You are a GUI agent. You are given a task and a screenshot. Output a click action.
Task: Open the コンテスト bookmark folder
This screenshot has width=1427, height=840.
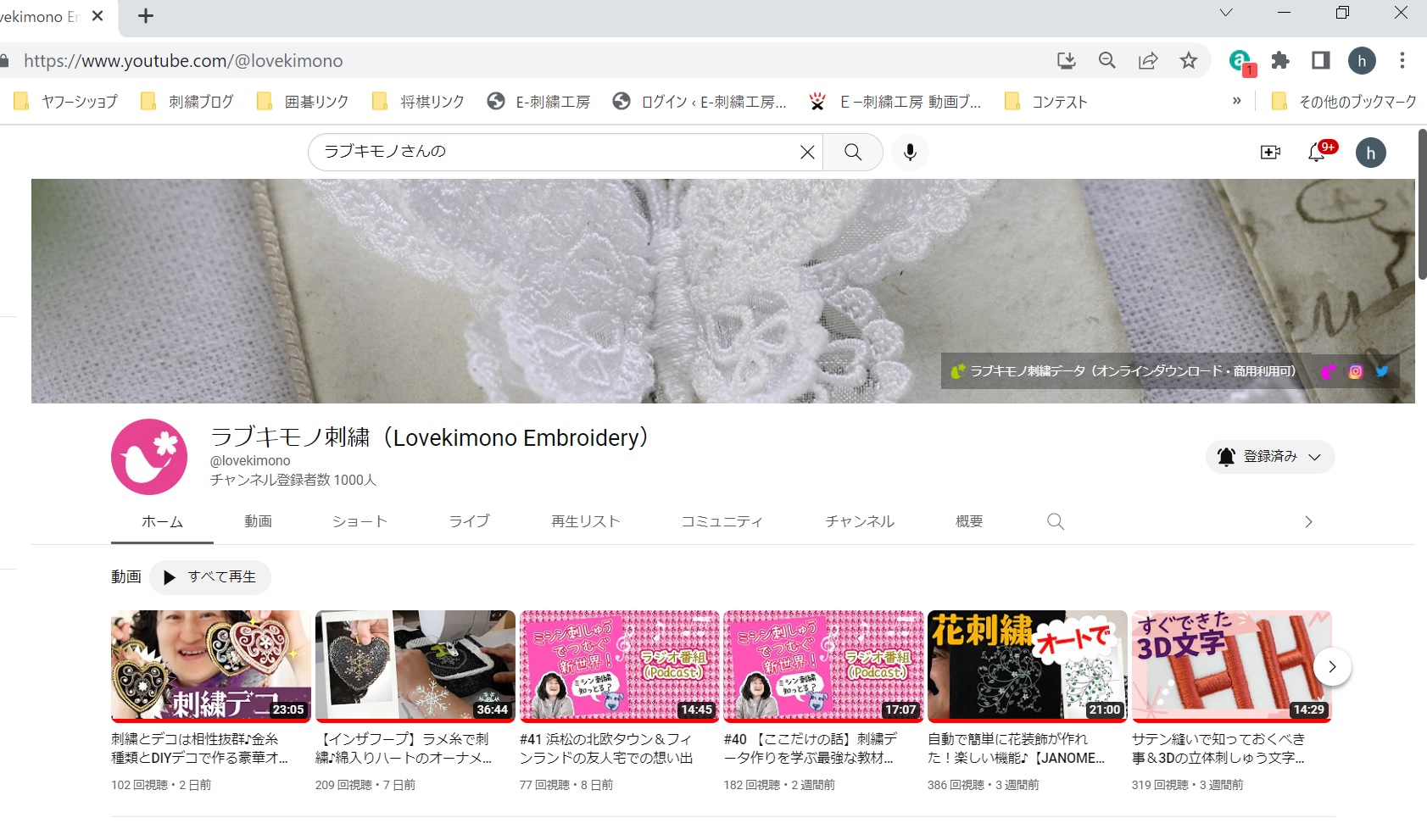1045,102
